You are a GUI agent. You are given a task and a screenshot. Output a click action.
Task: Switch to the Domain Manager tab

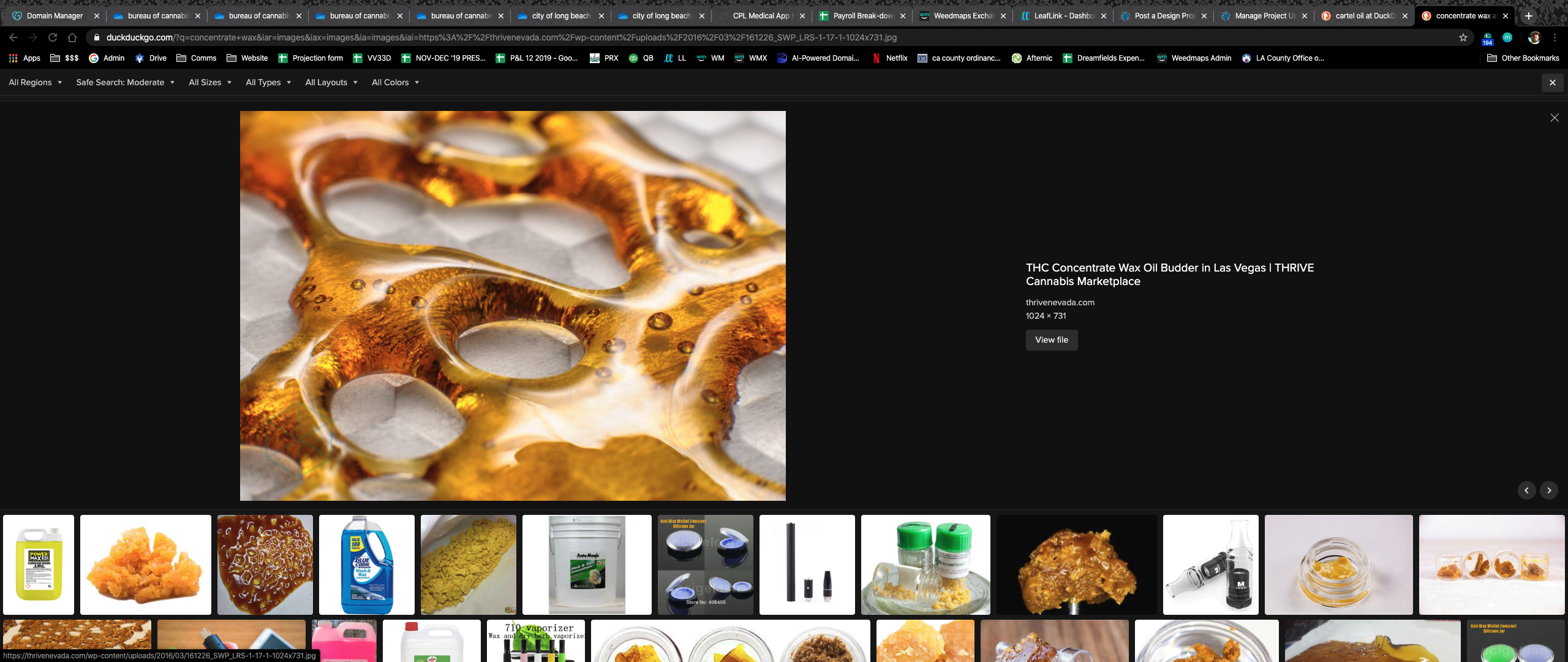coord(54,16)
